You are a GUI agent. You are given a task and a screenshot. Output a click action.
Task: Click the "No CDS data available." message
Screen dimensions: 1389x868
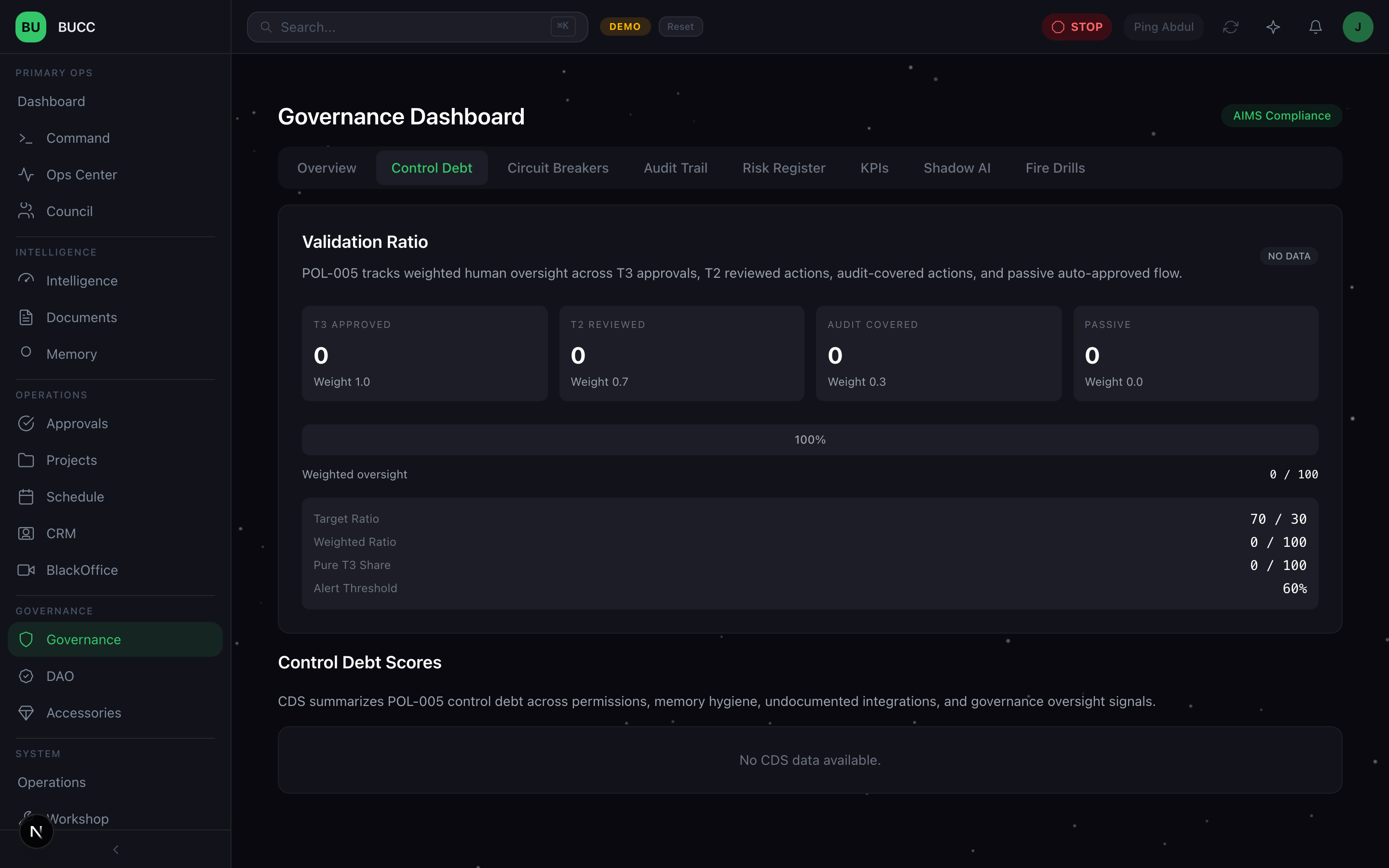(810, 760)
